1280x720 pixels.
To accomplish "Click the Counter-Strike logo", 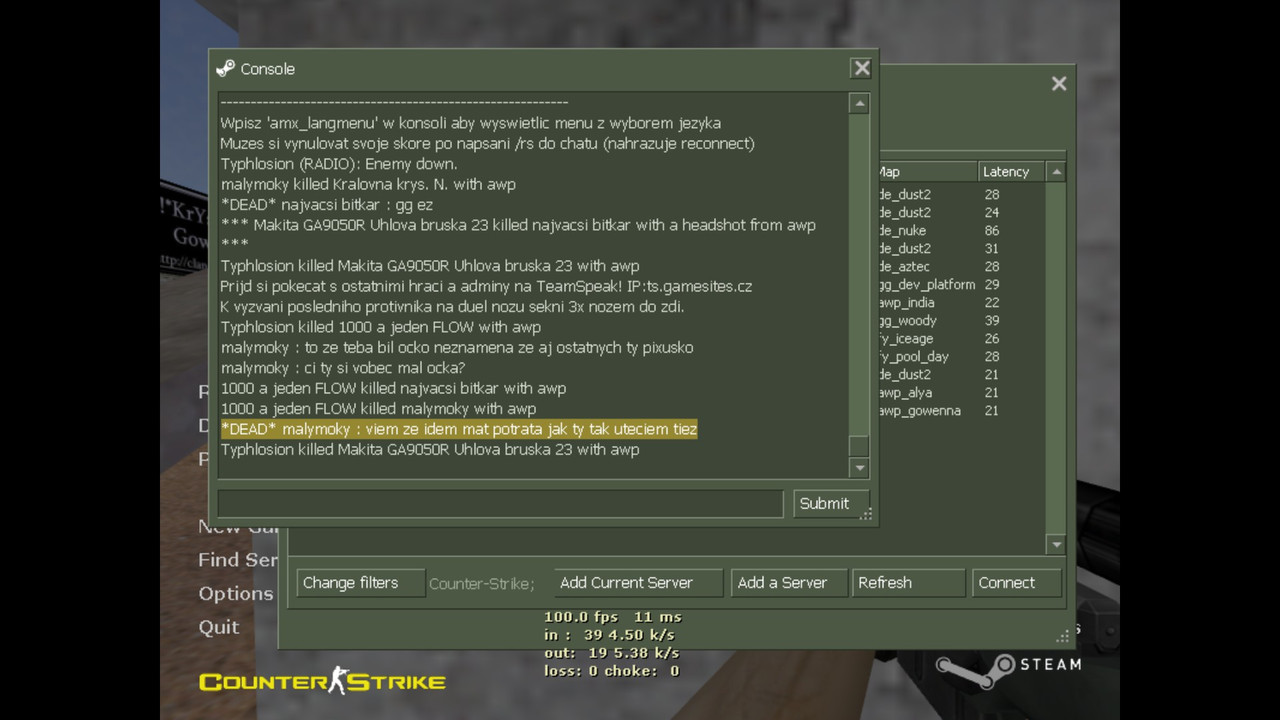I will (322, 682).
